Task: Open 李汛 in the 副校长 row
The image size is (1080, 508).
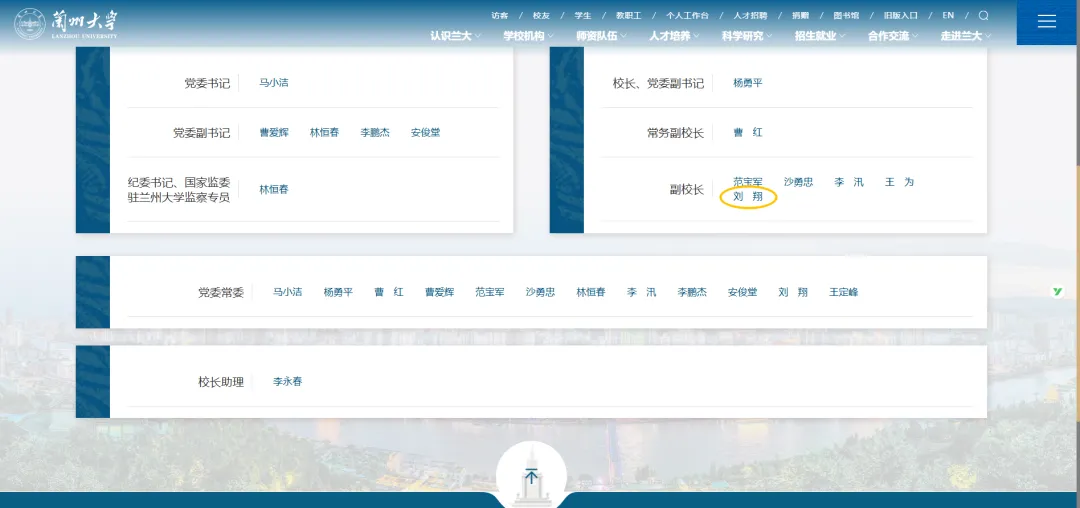Action: [x=849, y=182]
